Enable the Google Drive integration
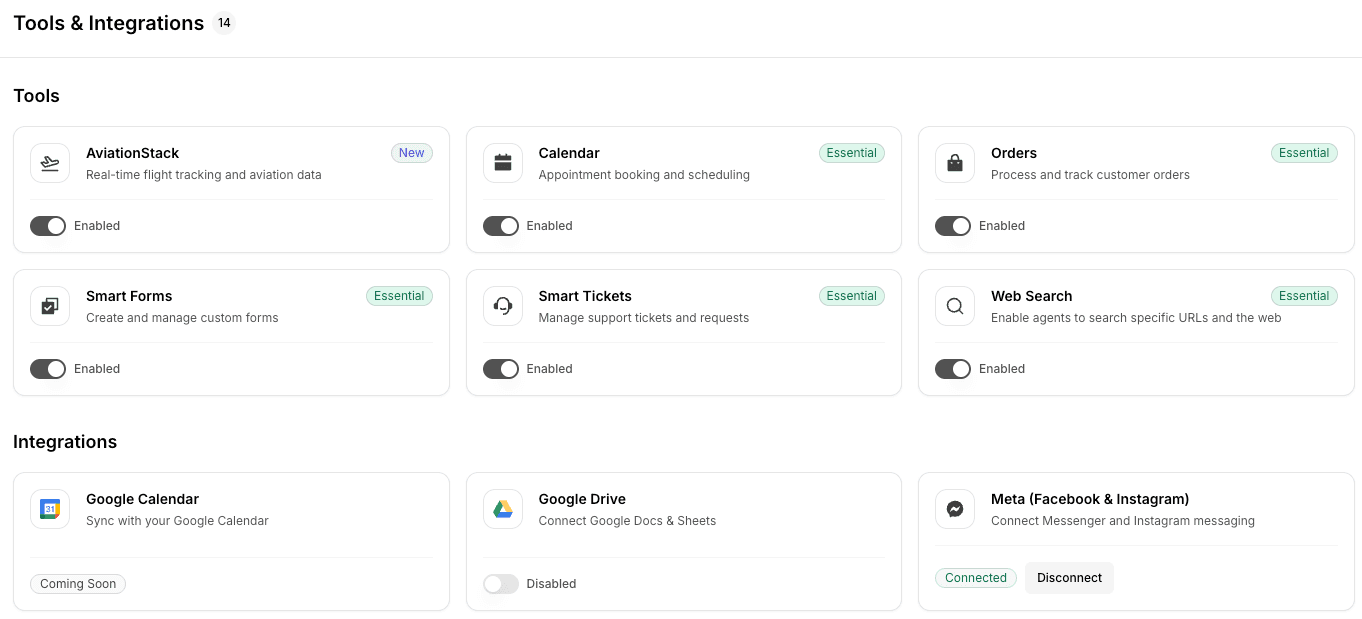The height and width of the screenshot is (619, 1362). pyautogui.click(x=501, y=584)
